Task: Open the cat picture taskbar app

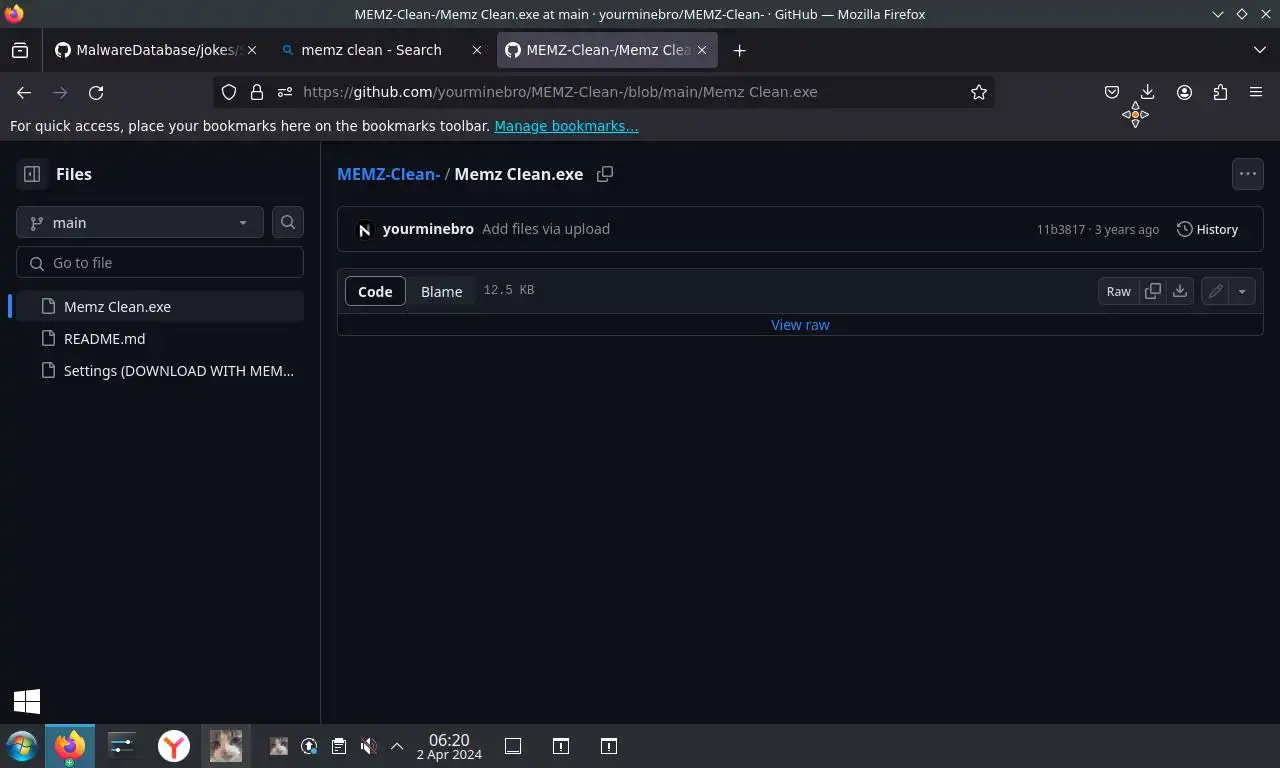Action: click(225, 746)
